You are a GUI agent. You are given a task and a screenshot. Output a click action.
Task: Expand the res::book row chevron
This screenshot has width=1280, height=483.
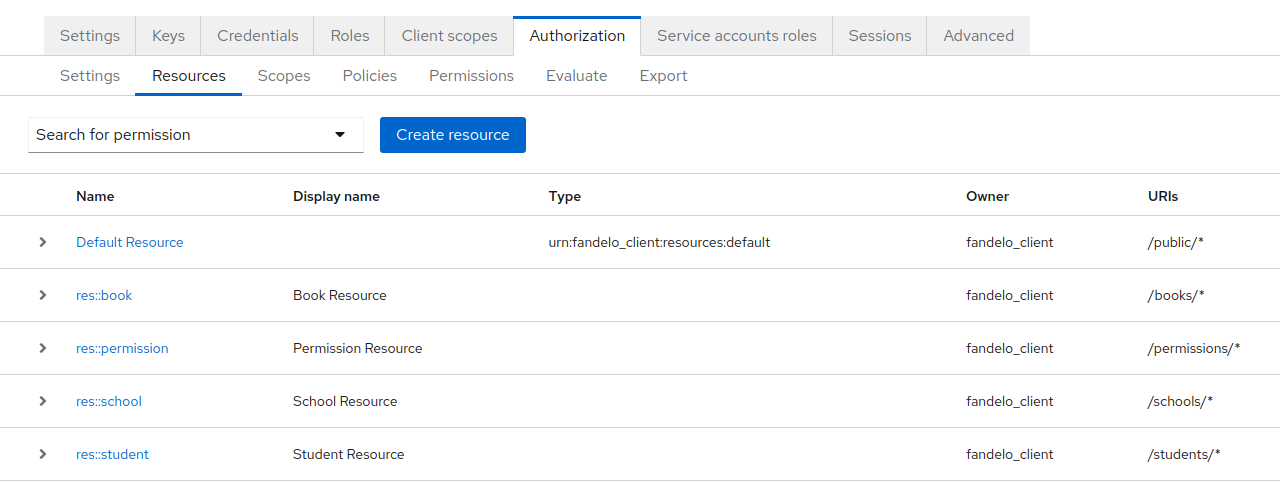pos(43,295)
